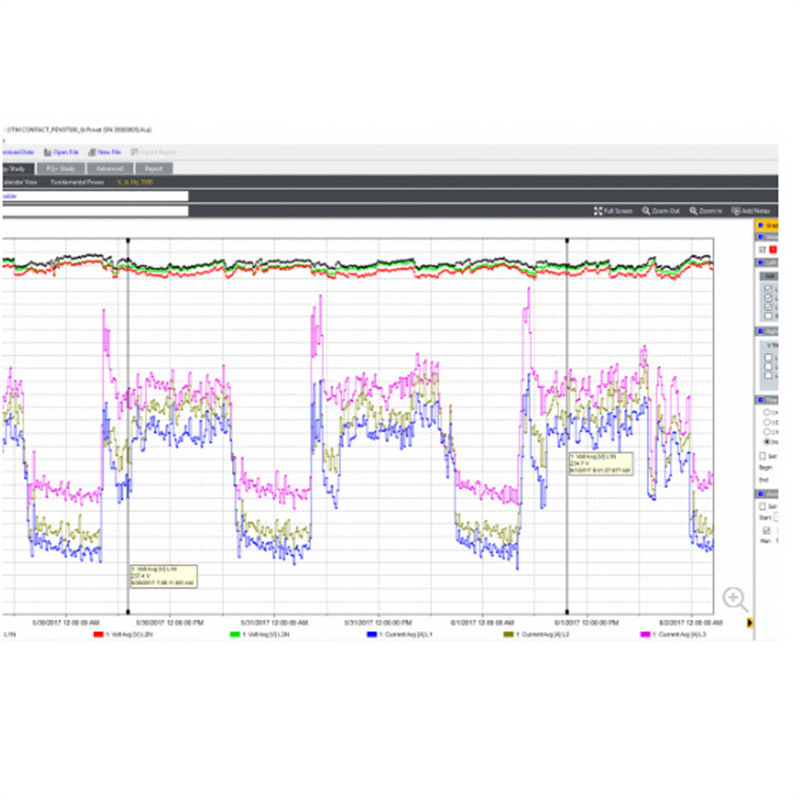Image resolution: width=800 pixels, height=800 pixels.
Task: Select the V, A, Hz, THD view
Action: click(135, 182)
